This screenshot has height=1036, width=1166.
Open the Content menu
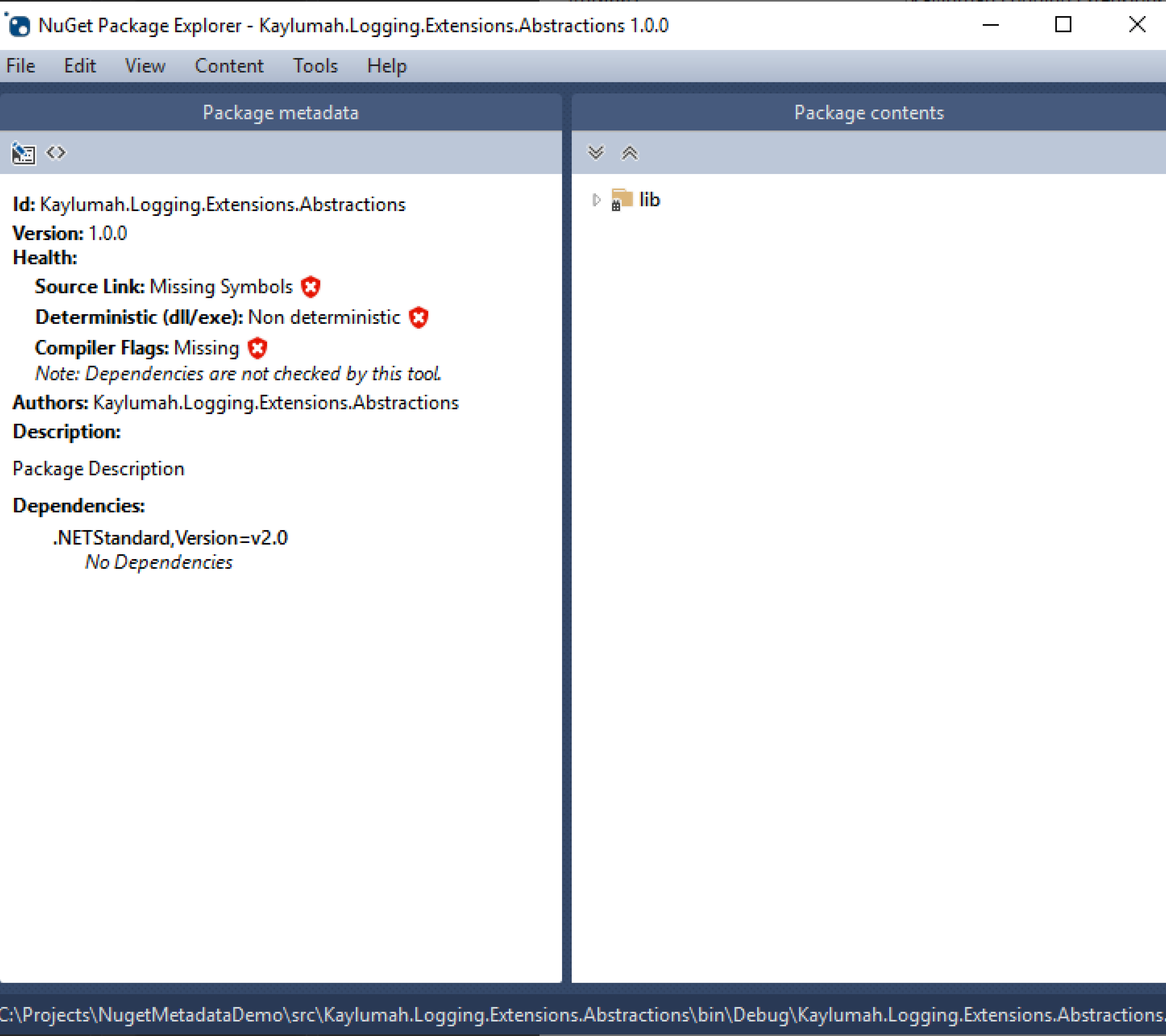[229, 66]
